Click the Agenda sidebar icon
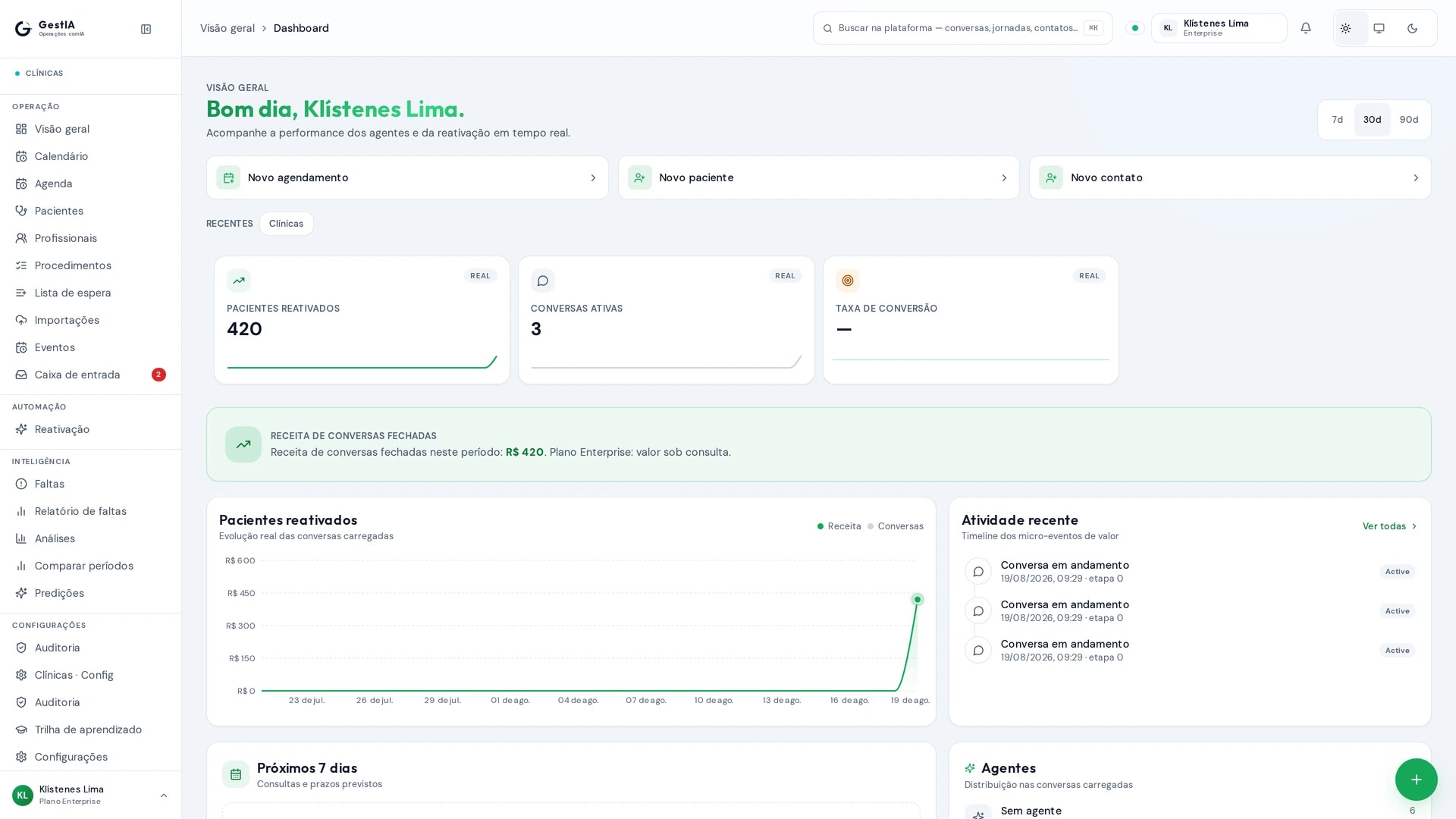The image size is (1456, 819). 21,184
